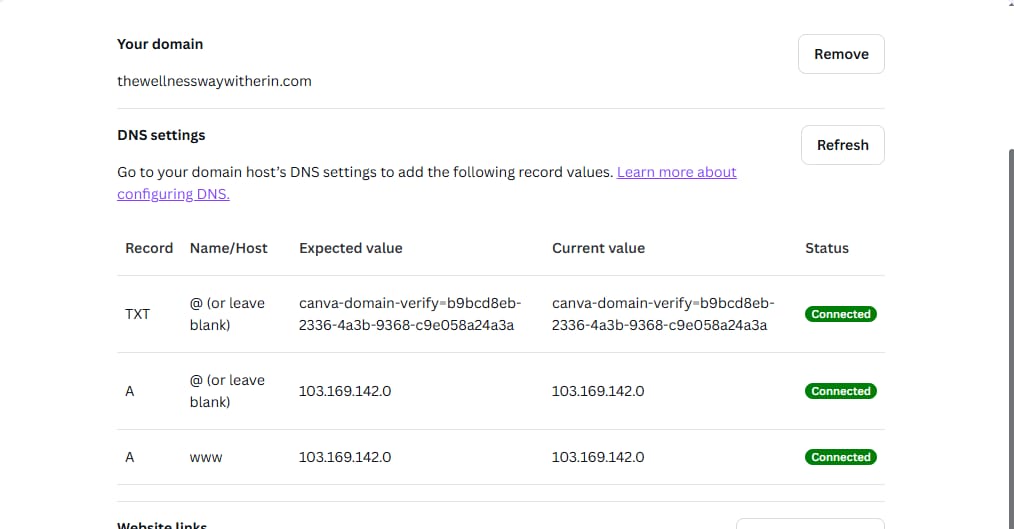Click the DNS settings heading
The image size is (1014, 529).
click(x=161, y=135)
